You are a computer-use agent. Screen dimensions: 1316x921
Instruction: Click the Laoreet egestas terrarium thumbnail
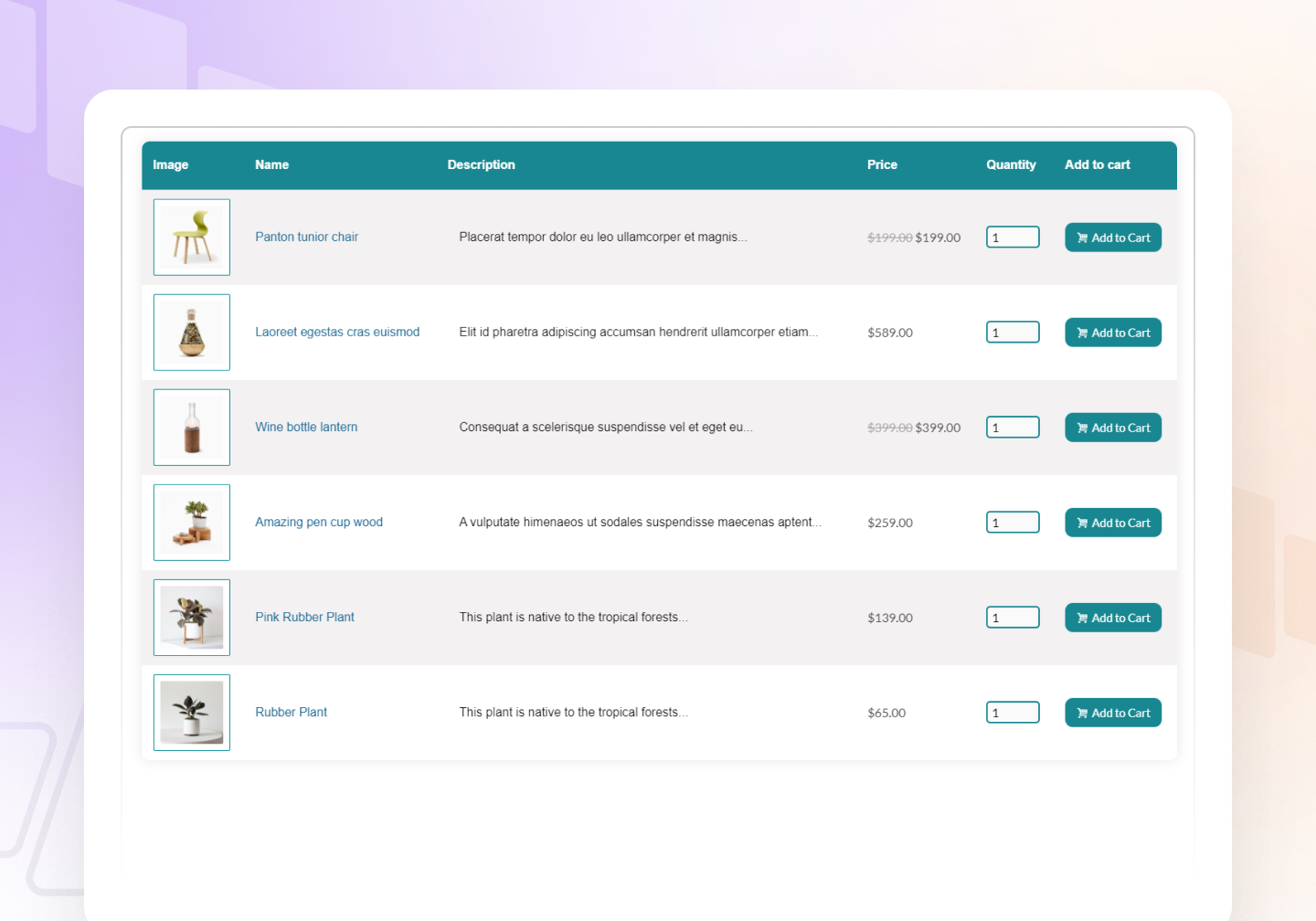[192, 333]
